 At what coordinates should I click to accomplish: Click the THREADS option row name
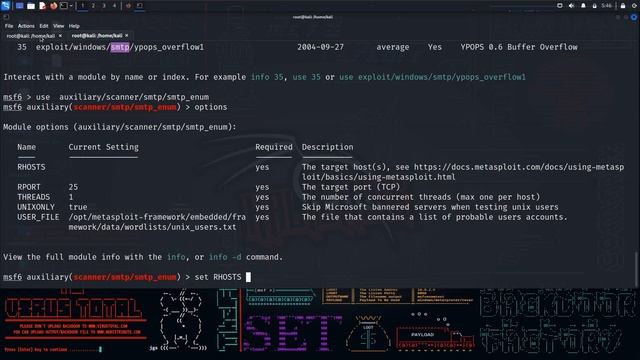[x=33, y=197]
